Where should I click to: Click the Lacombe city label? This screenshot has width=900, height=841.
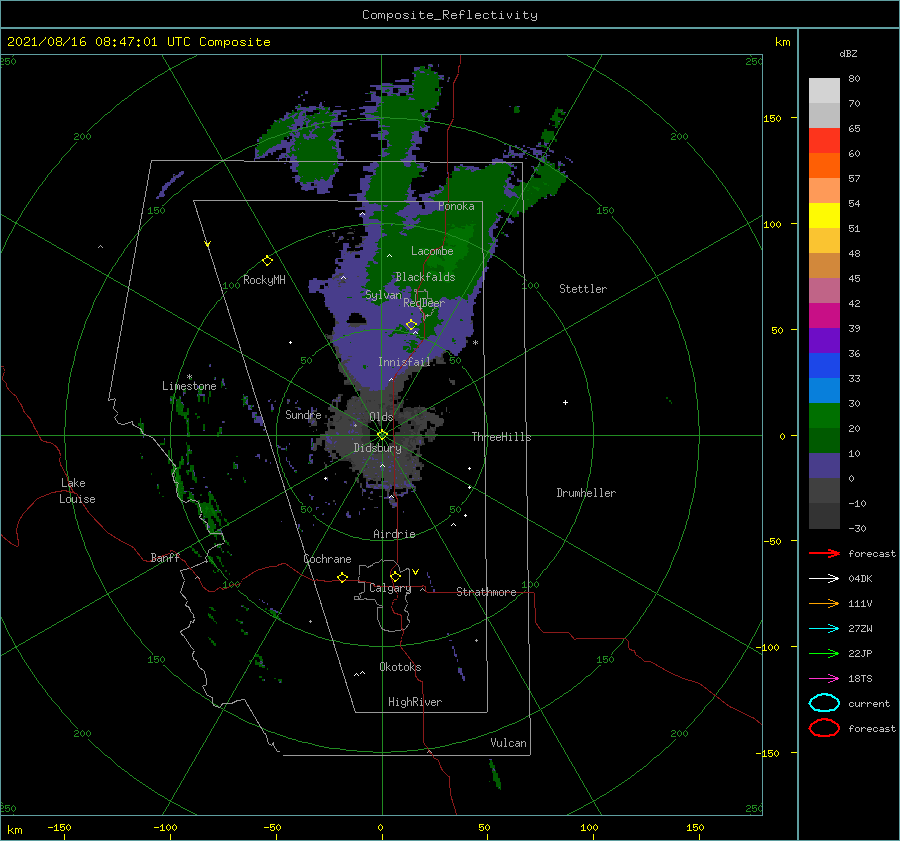(x=432, y=251)
